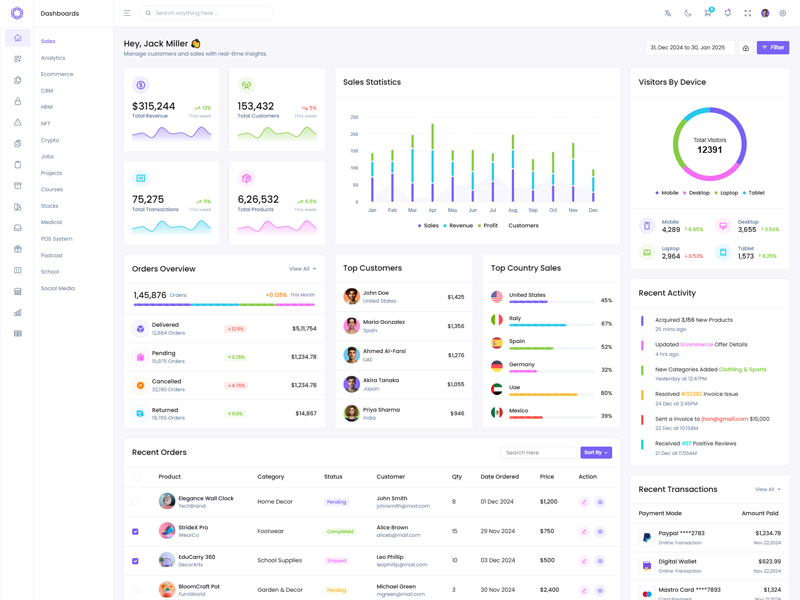Click the settings gear in header
Viewport: 800px width, 600px height.
[x=783, y=13]
